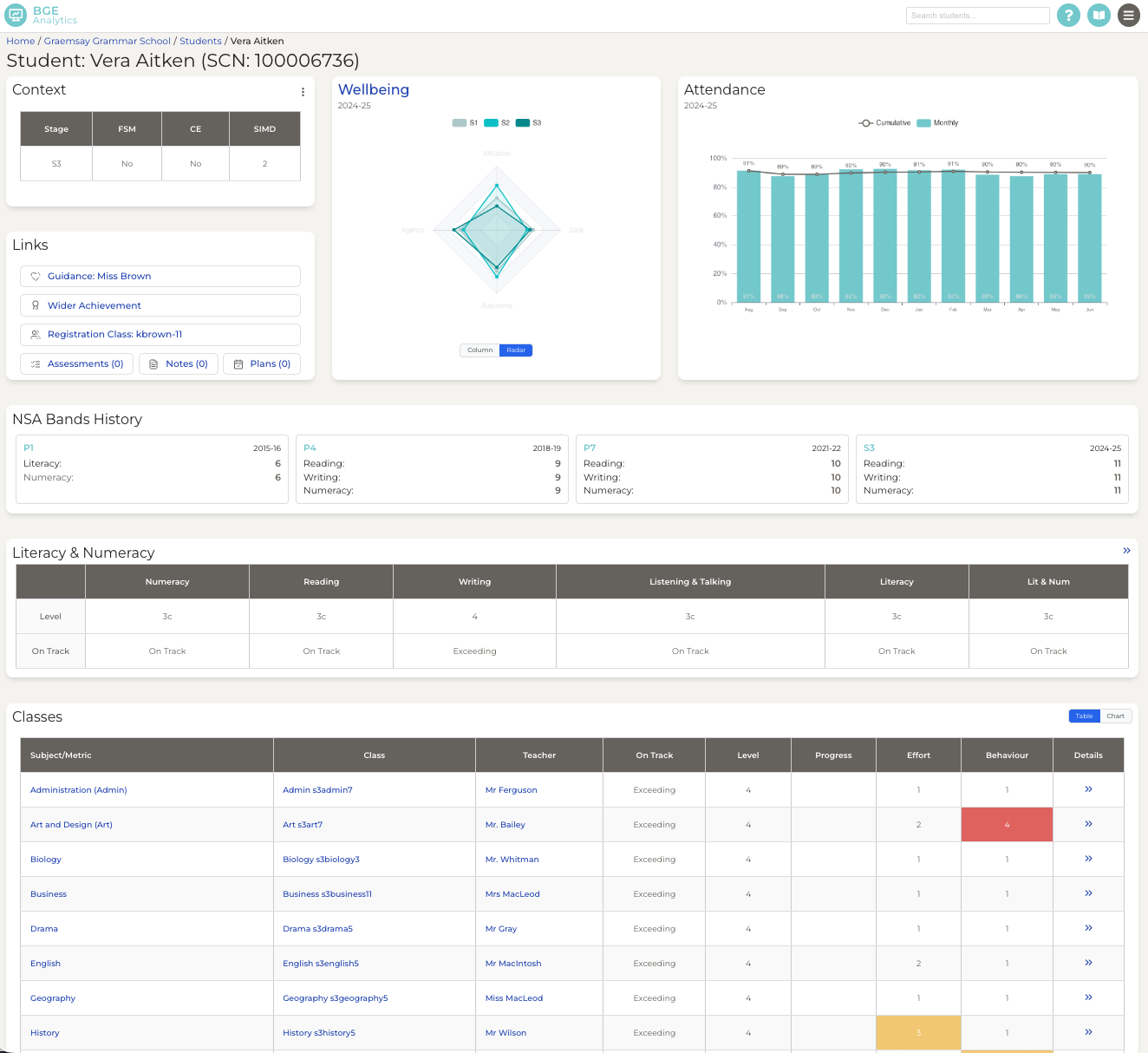
Task: Open the Context panel three-dot menu
Action: [303, 91]
